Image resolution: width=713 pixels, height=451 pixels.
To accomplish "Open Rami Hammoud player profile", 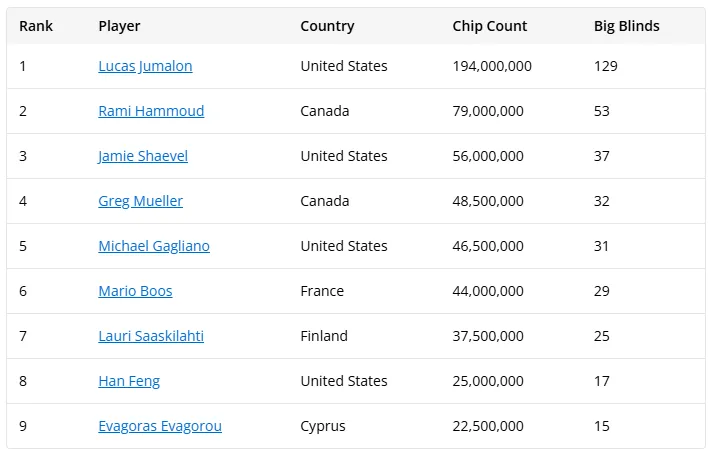I will point(151,111).
